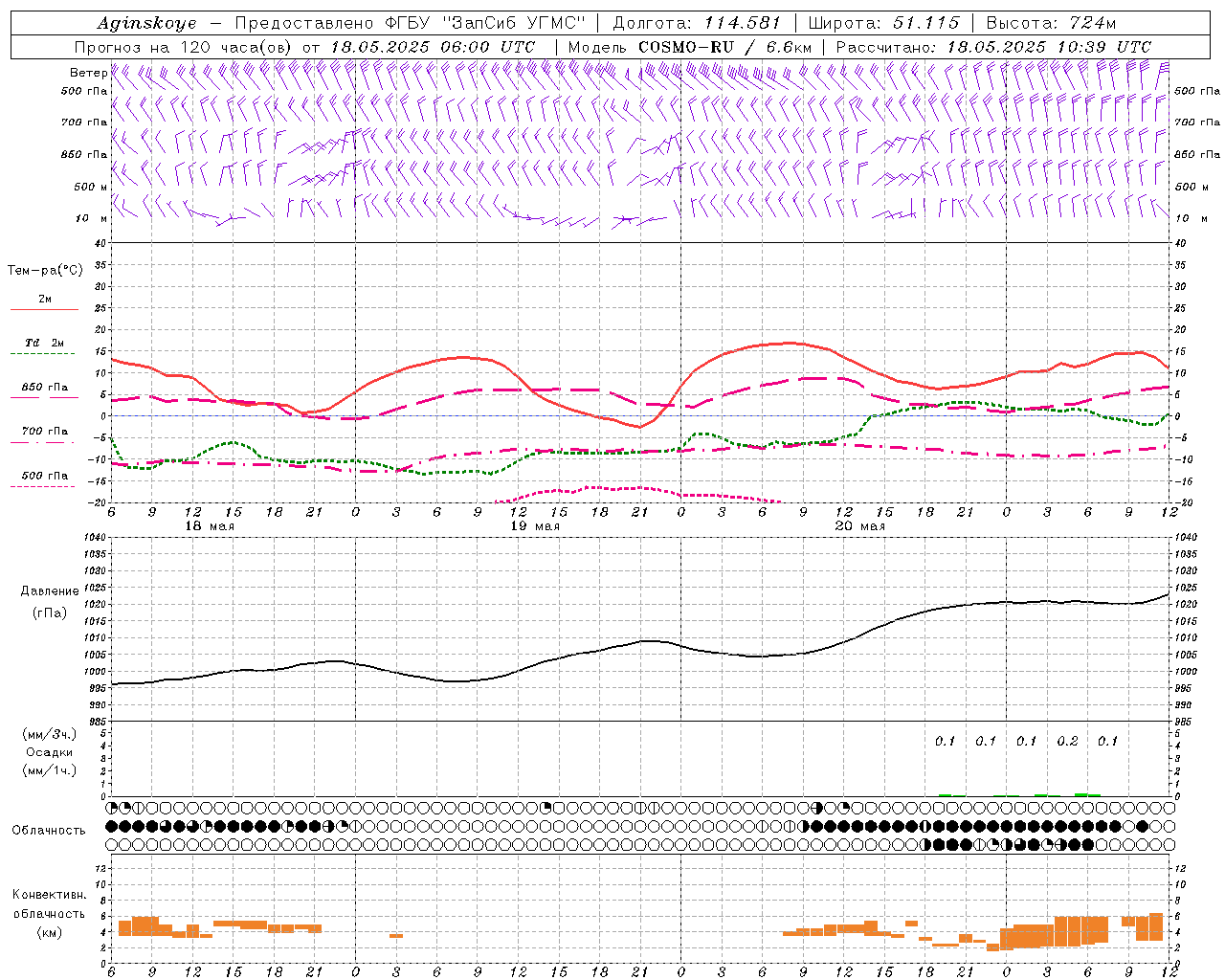Click the 'Высота: 724м' elevation text

point(1052,23)
